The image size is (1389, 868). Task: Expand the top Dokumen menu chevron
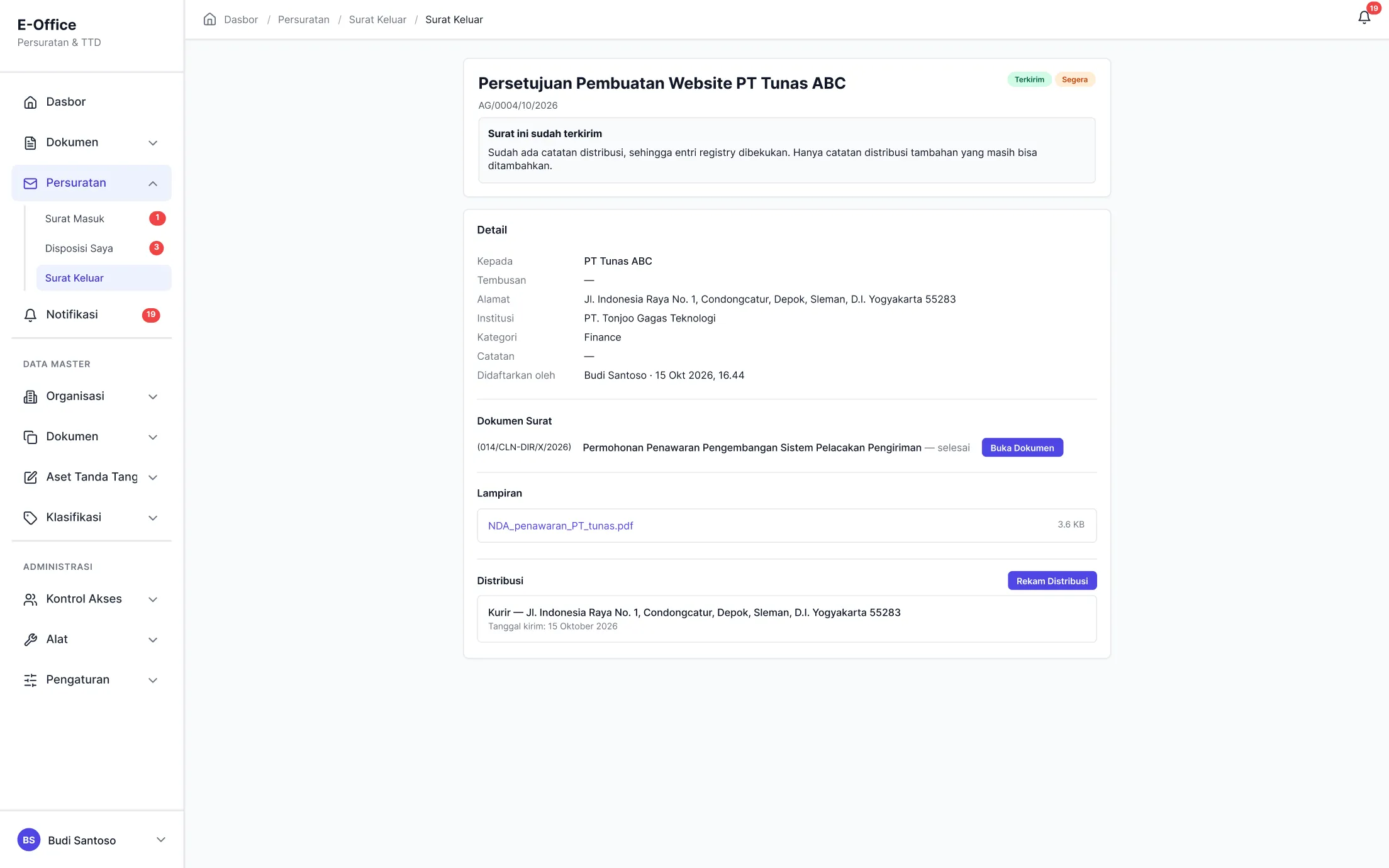[153, 143]
